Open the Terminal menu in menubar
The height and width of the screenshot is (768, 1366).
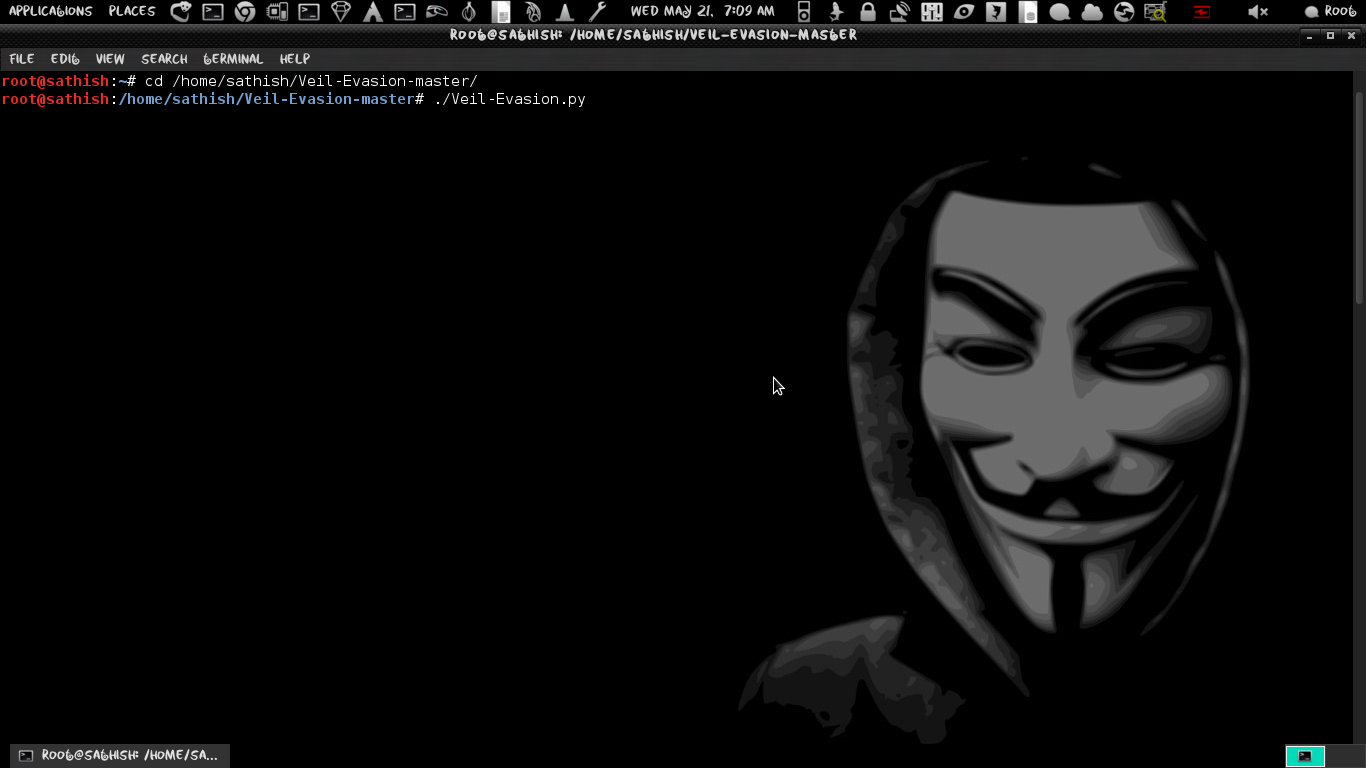pos(233,59)
